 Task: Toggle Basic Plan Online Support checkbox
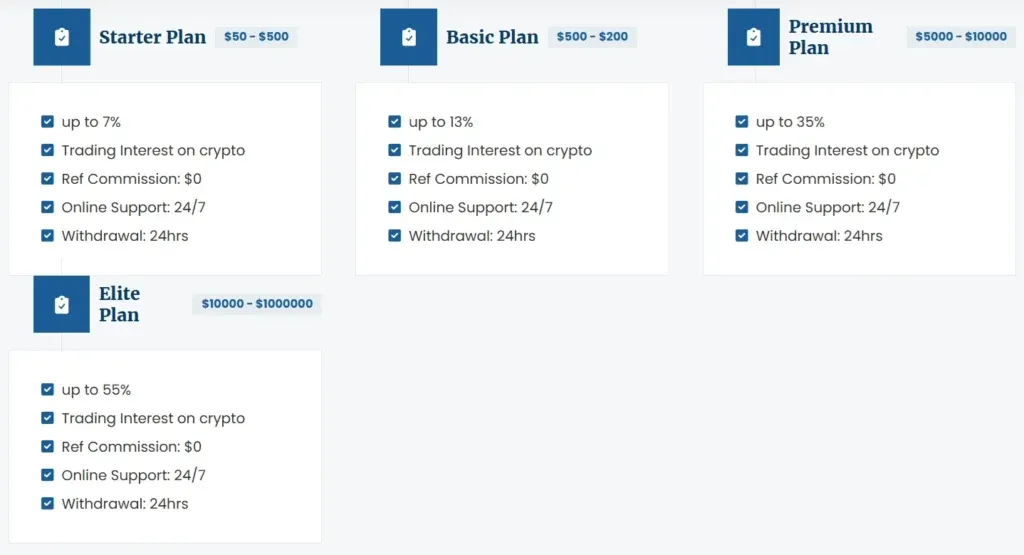tap(395, 208)
